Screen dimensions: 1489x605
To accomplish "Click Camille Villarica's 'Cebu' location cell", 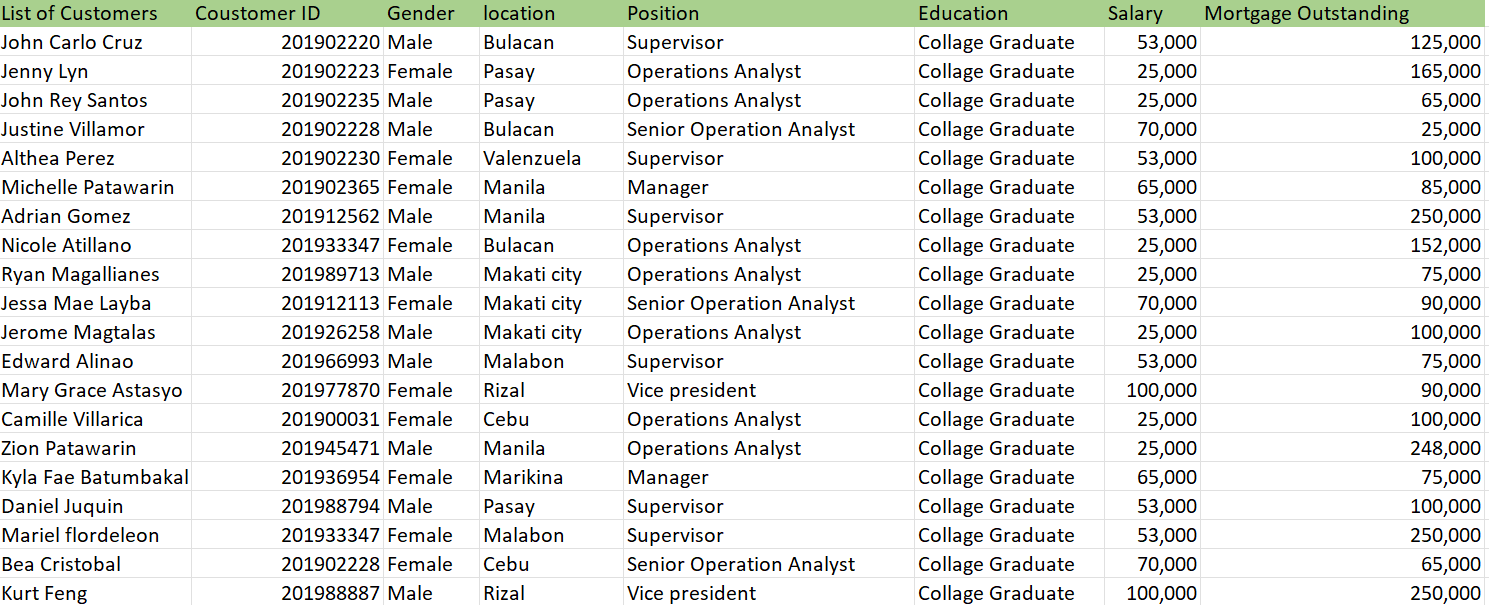I will pos(552,419).
